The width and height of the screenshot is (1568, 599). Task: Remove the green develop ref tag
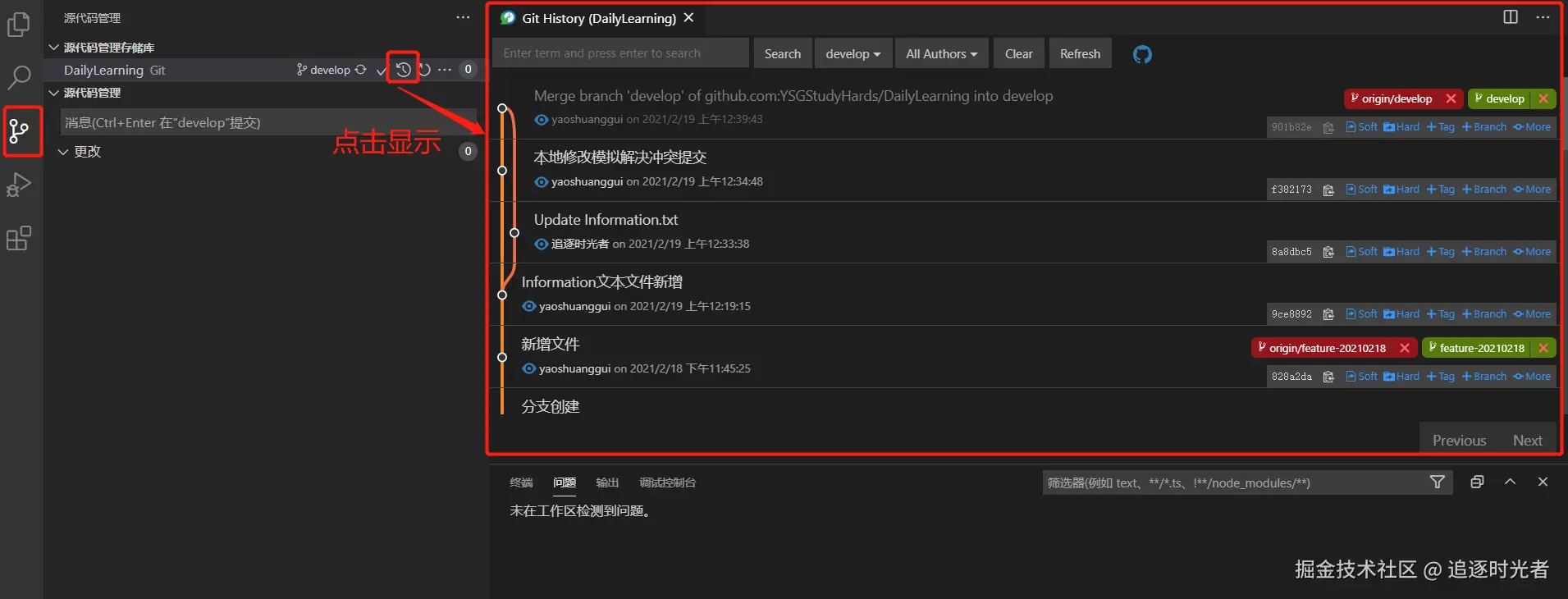coord(1543,98)
